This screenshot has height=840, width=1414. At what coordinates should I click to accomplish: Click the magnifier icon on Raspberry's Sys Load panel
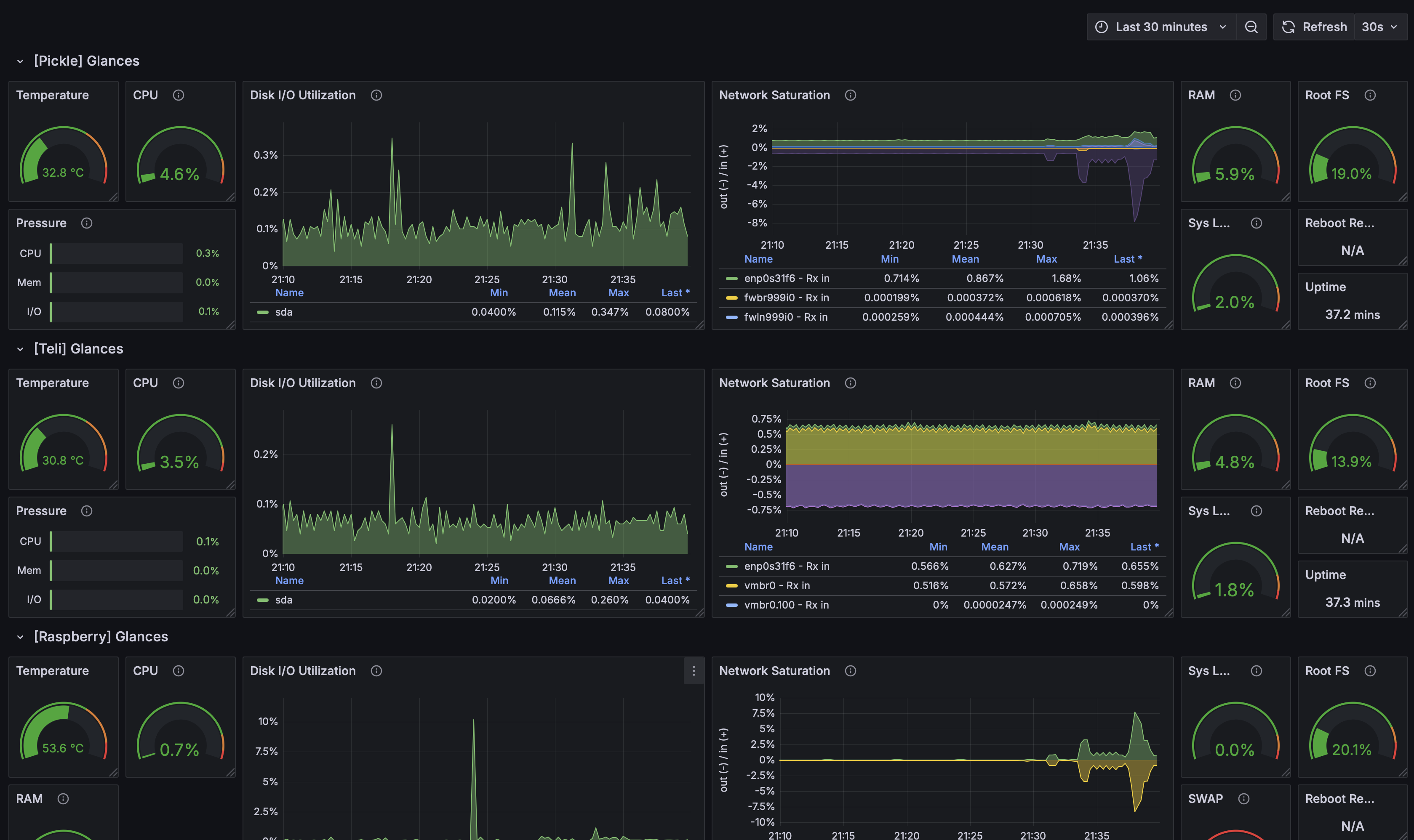click(x=1256, y=671)
